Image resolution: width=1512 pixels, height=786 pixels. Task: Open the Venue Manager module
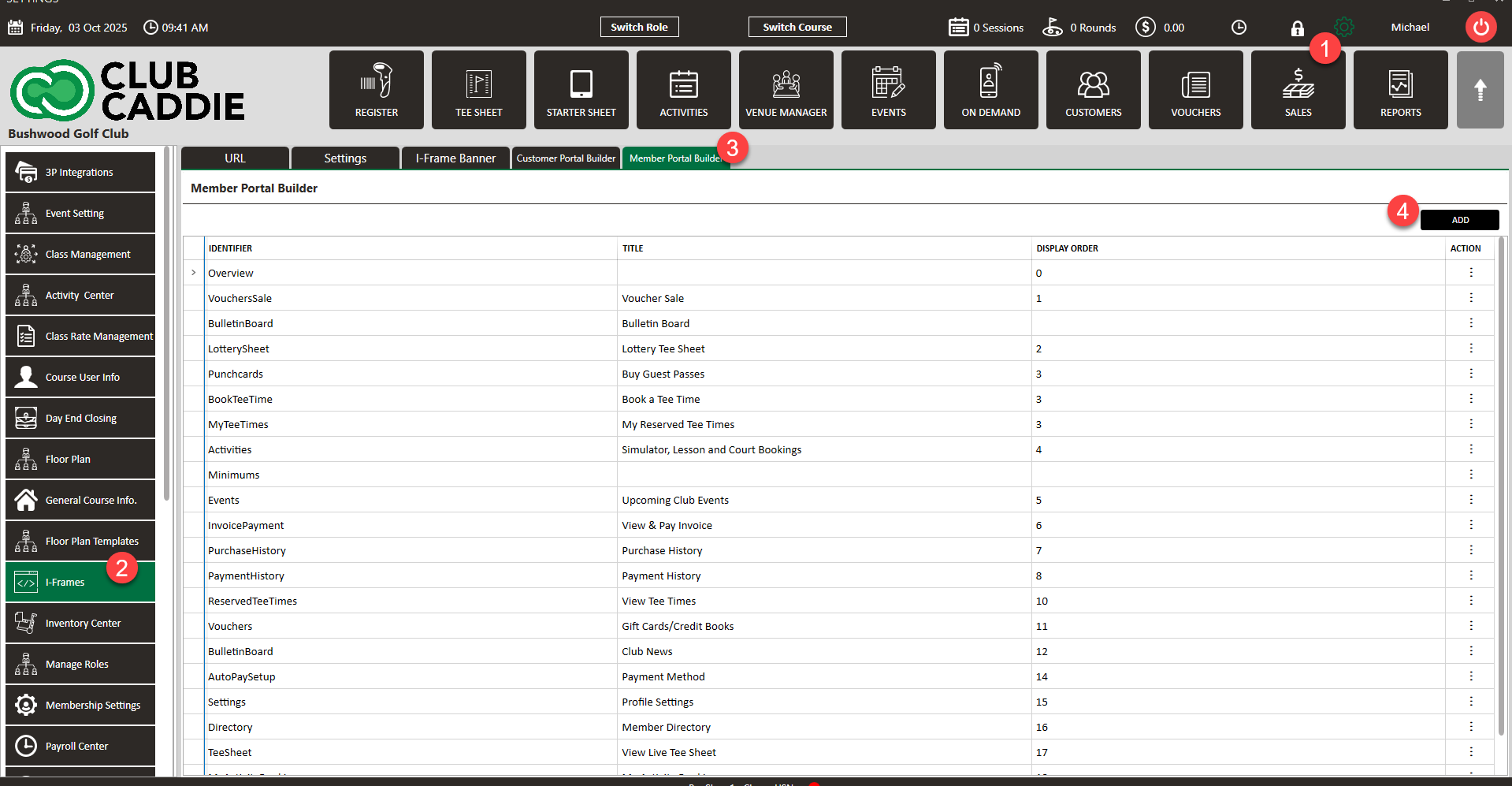point(786,90)
